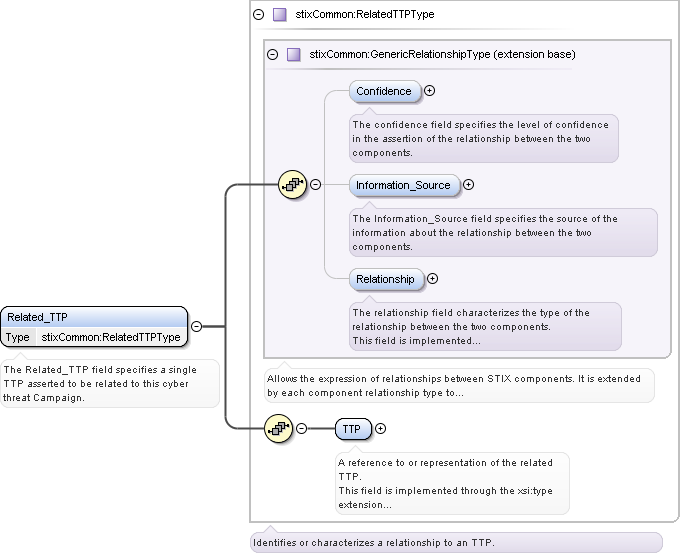Select the lower sequence compositor icon near TTP

point(278,428)
